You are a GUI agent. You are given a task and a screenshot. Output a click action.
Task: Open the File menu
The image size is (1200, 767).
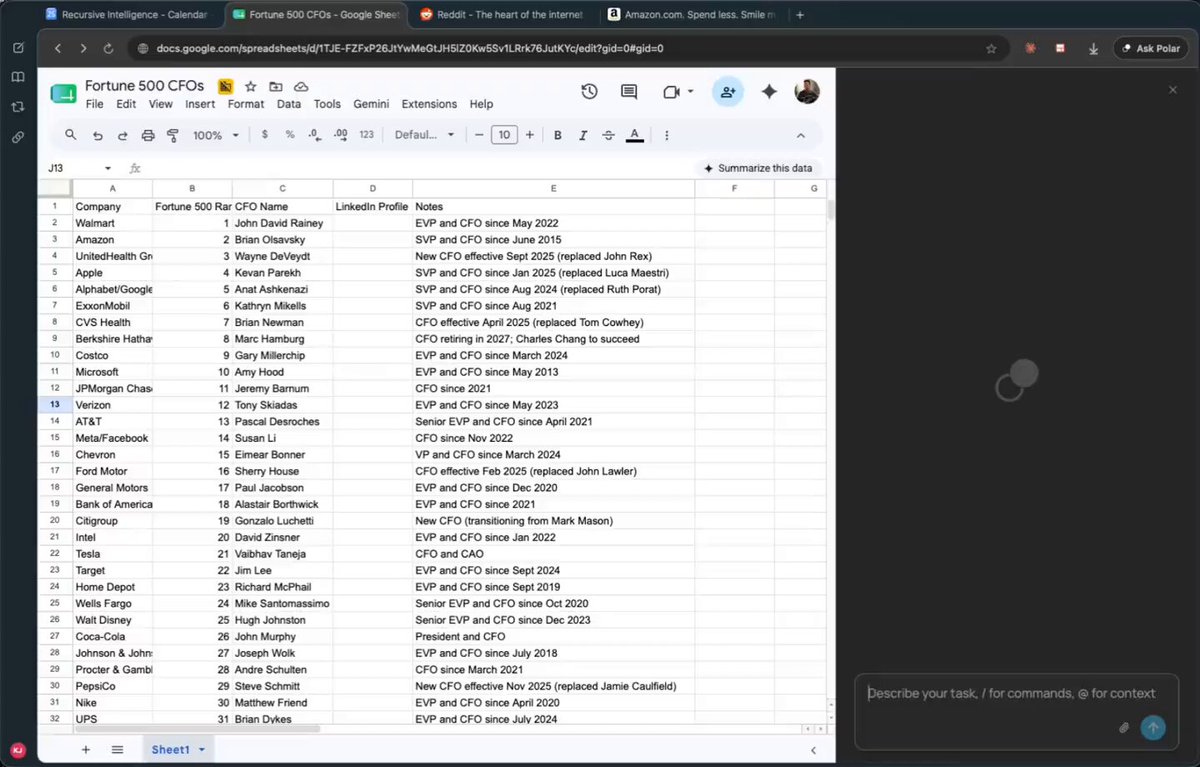point(95,104)
